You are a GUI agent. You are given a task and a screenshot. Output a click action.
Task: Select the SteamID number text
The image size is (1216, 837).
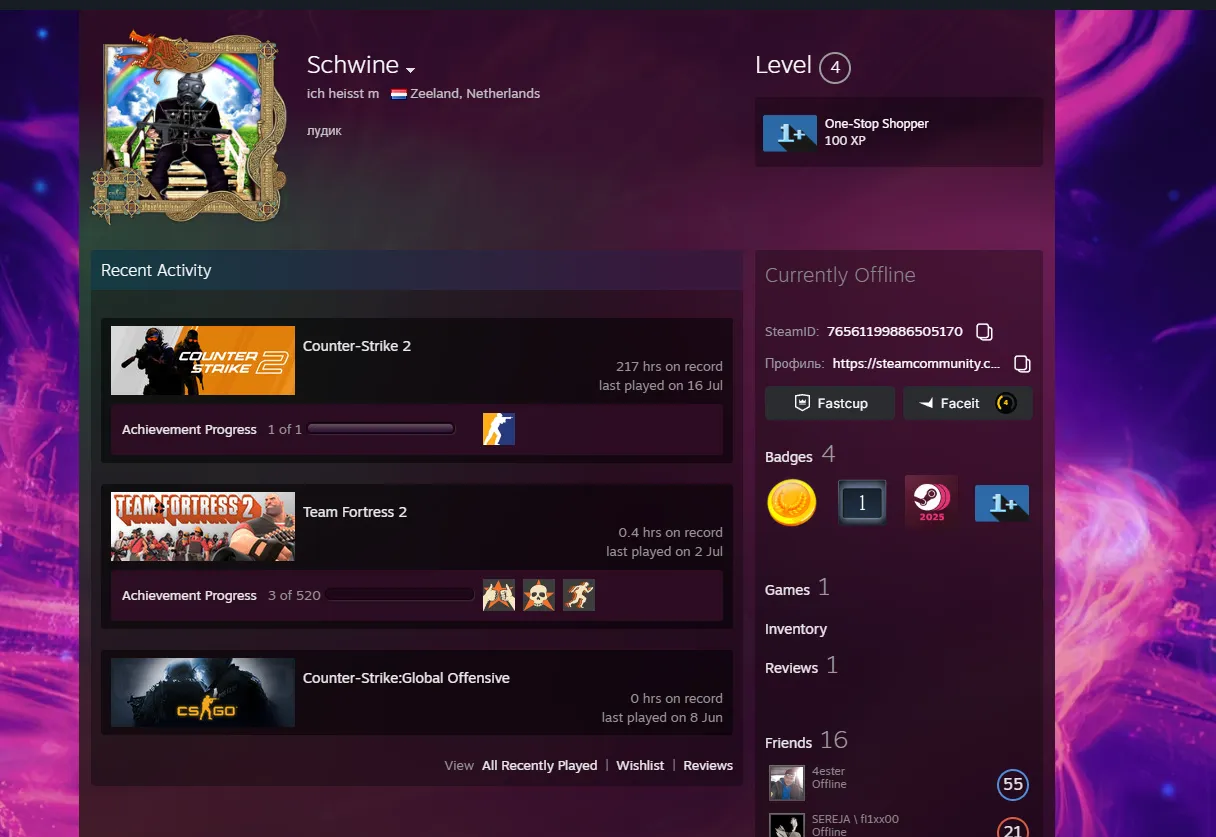pyautogui.click(x=895, y=331)
